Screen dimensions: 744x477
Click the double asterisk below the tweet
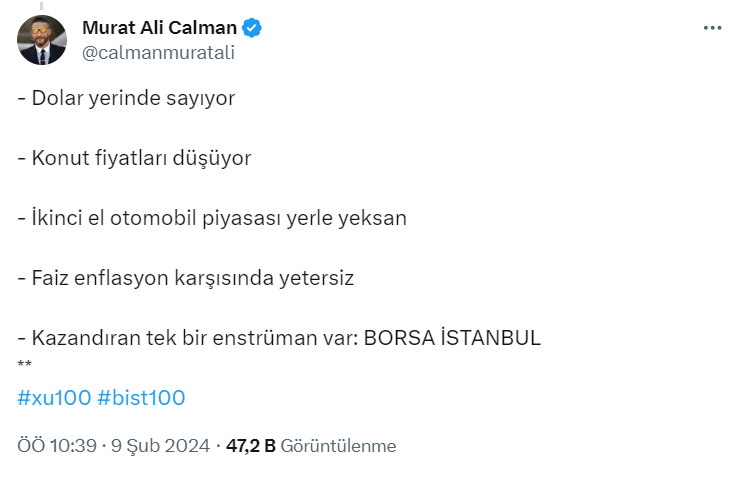click(25, 362)
